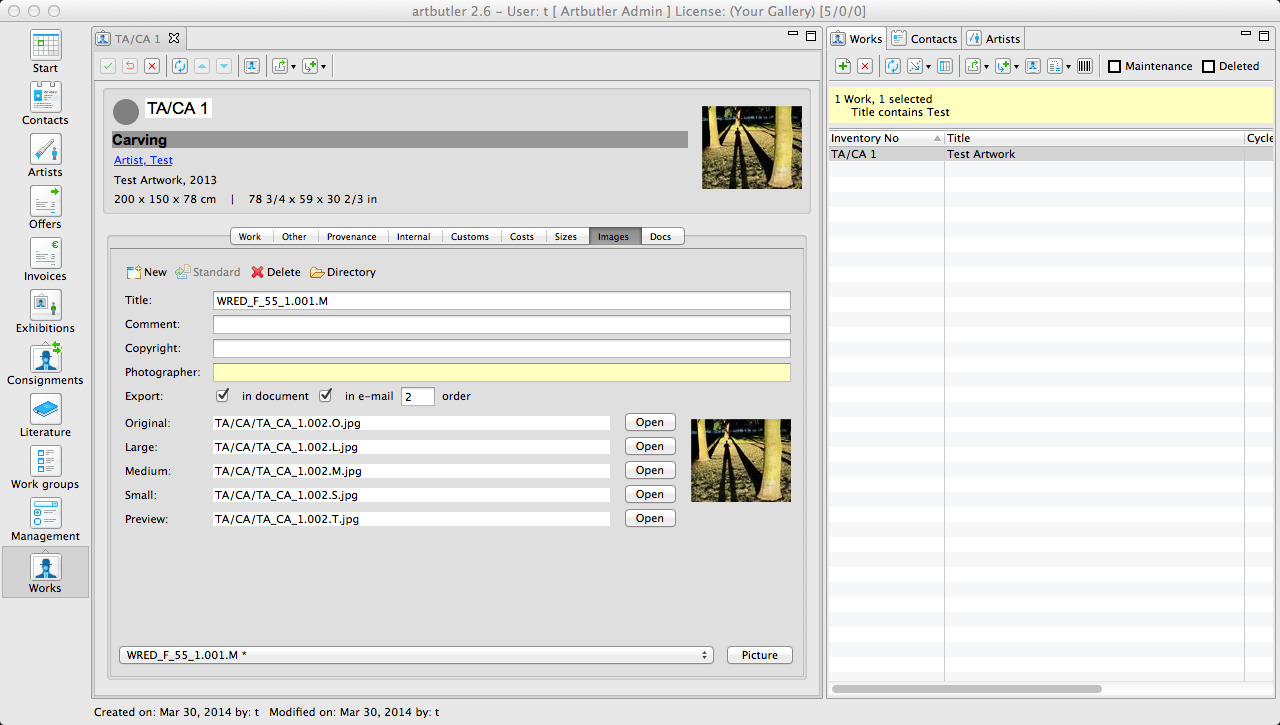This screenshot has height=725, width=1280.
Task: Open the Management module in sidebar
Action: click(45, 520)
